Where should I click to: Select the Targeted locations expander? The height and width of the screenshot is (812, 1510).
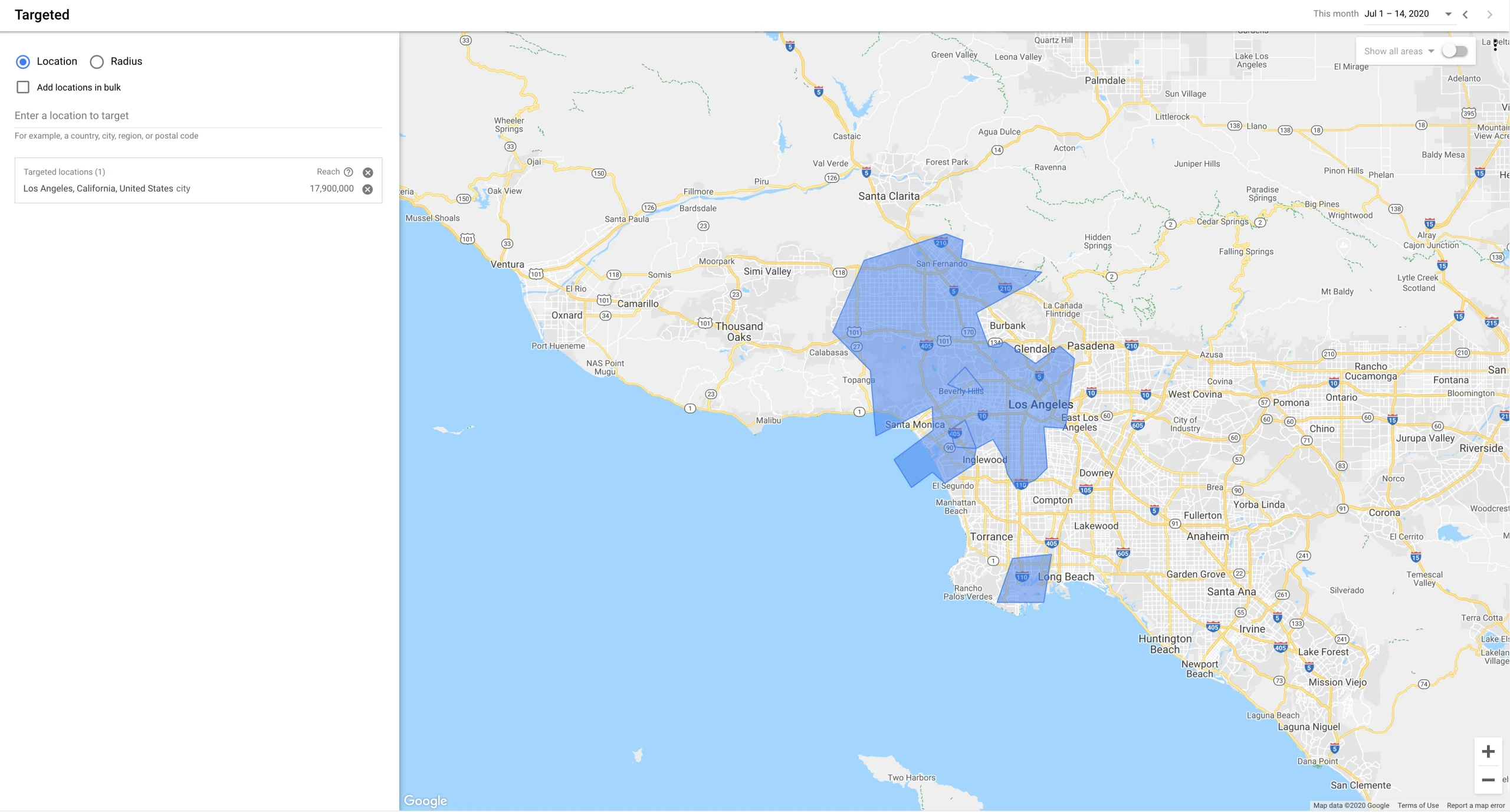tap(63, 172)
